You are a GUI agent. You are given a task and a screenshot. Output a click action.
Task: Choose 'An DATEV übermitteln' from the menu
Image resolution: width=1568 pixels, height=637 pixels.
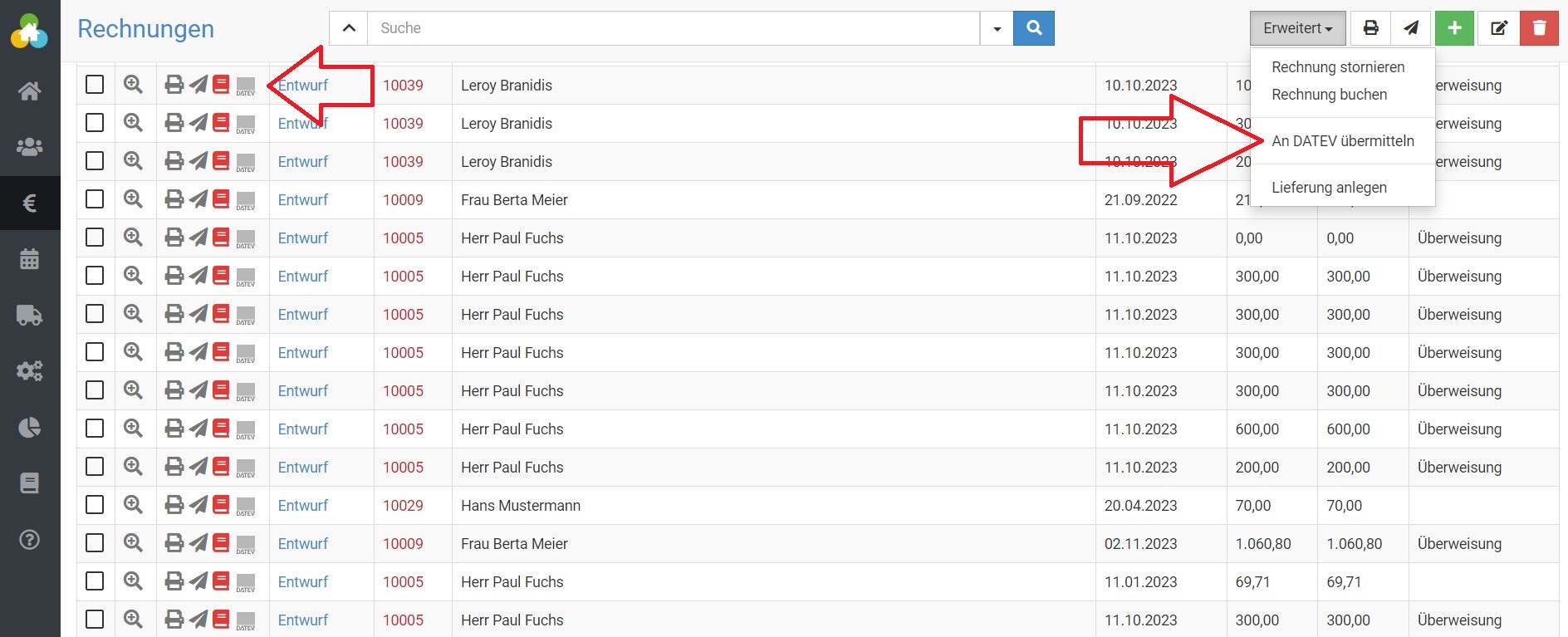[x=1342, y=141]
